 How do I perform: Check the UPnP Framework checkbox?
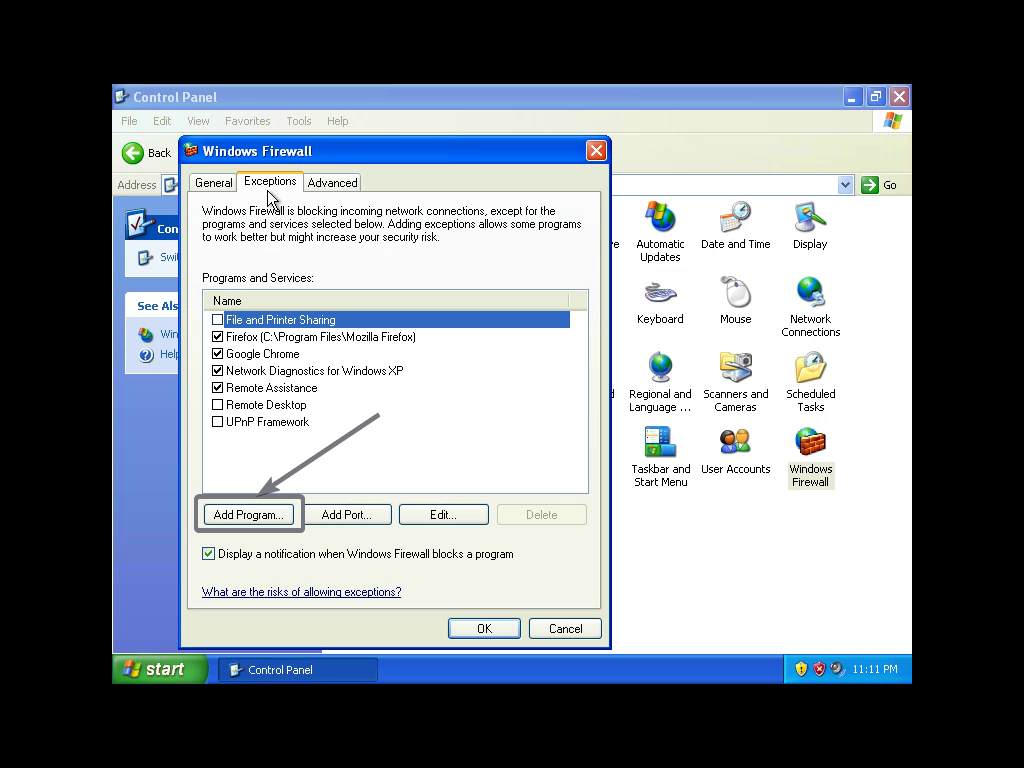click(217, 422)
